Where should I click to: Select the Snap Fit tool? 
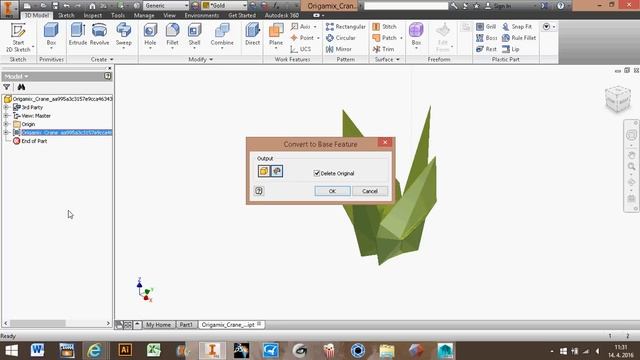[x=517, y=27]
